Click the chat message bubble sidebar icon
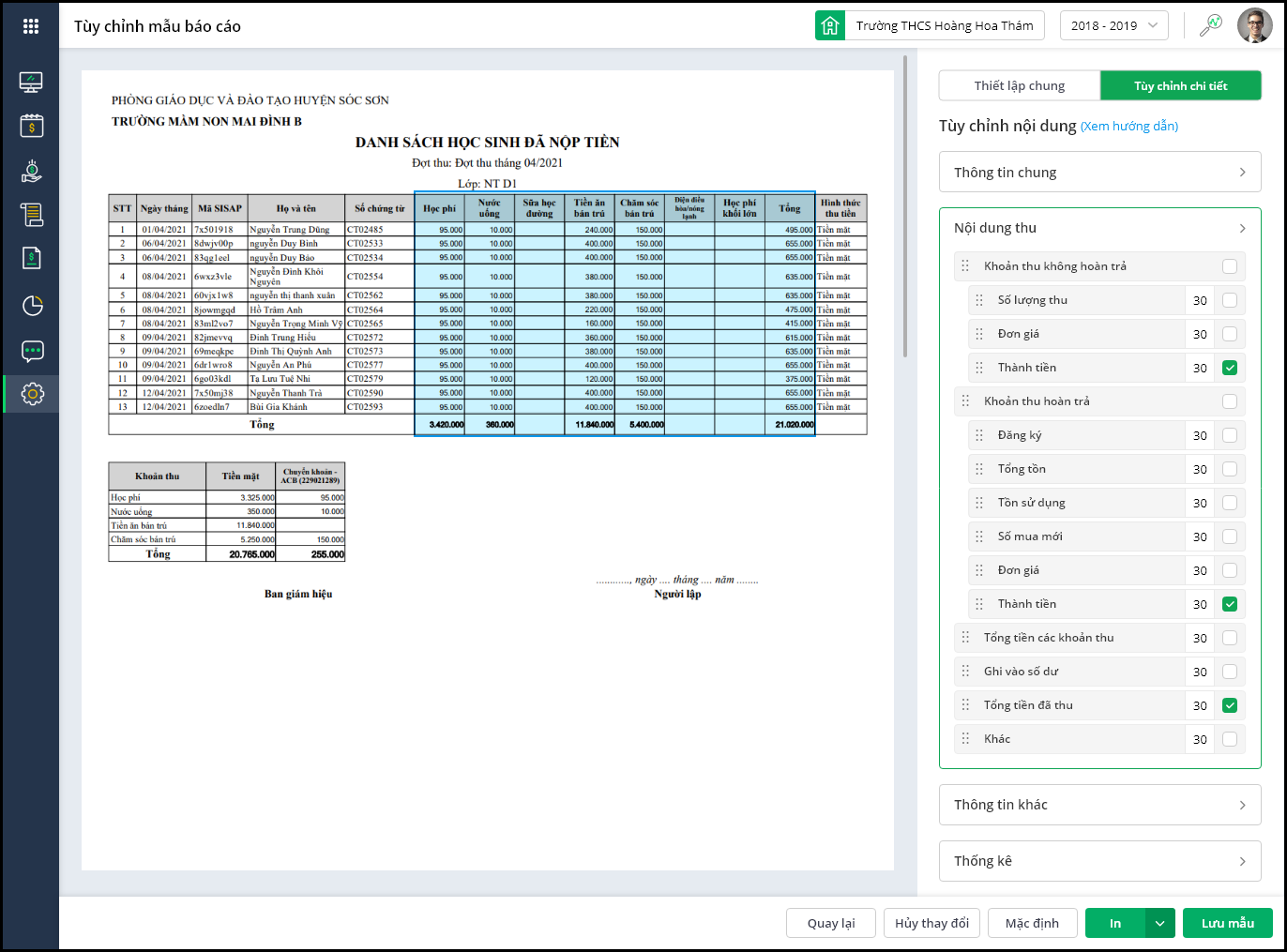This screenshot has height=952, width=1287. pos(31,351)
